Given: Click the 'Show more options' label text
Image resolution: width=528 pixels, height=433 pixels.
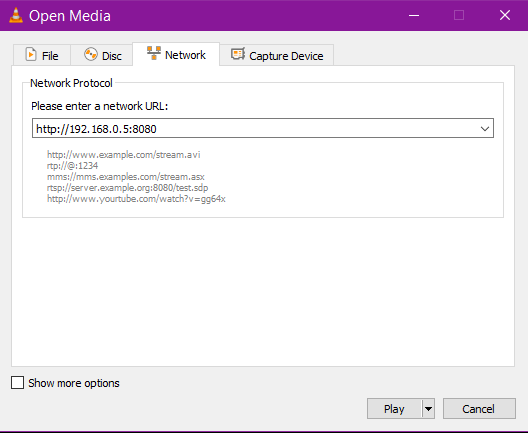Looking at the screenshot, I should tap(74, 383).
